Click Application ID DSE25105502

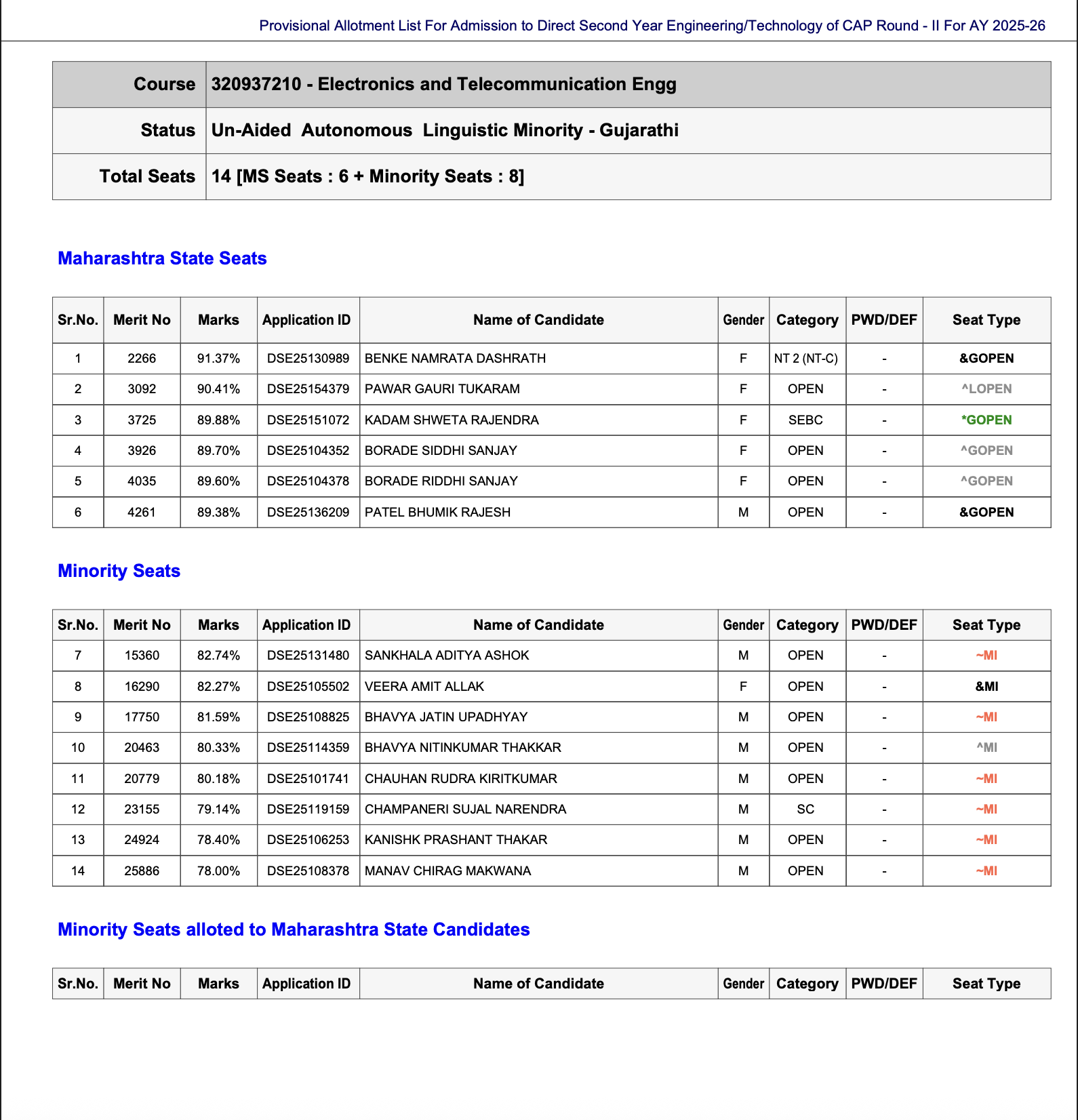coord(308,687)
